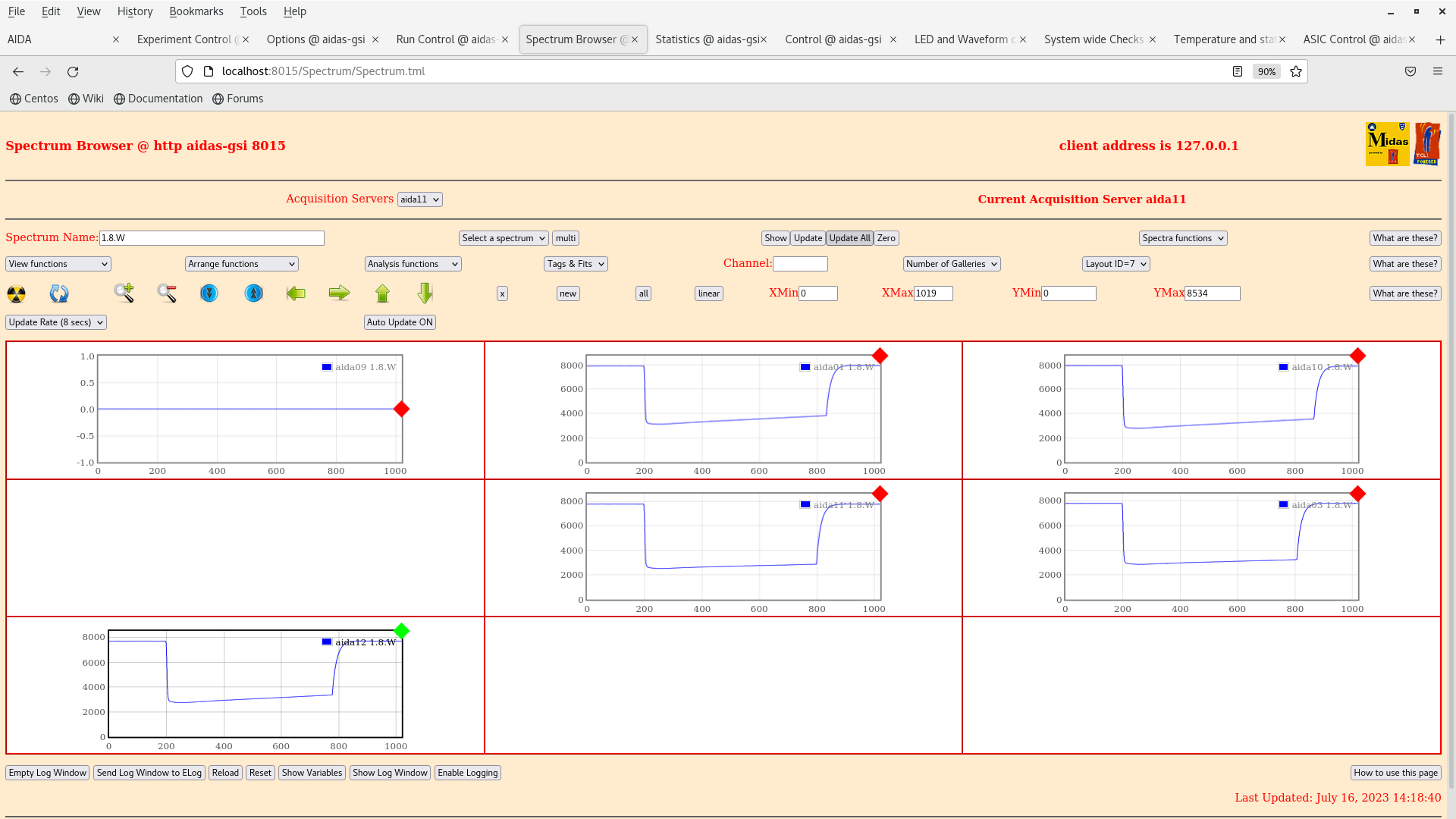
Task: Open the Acquisition Servers aida11 dropdown
Action: click(x=419, y=199)
